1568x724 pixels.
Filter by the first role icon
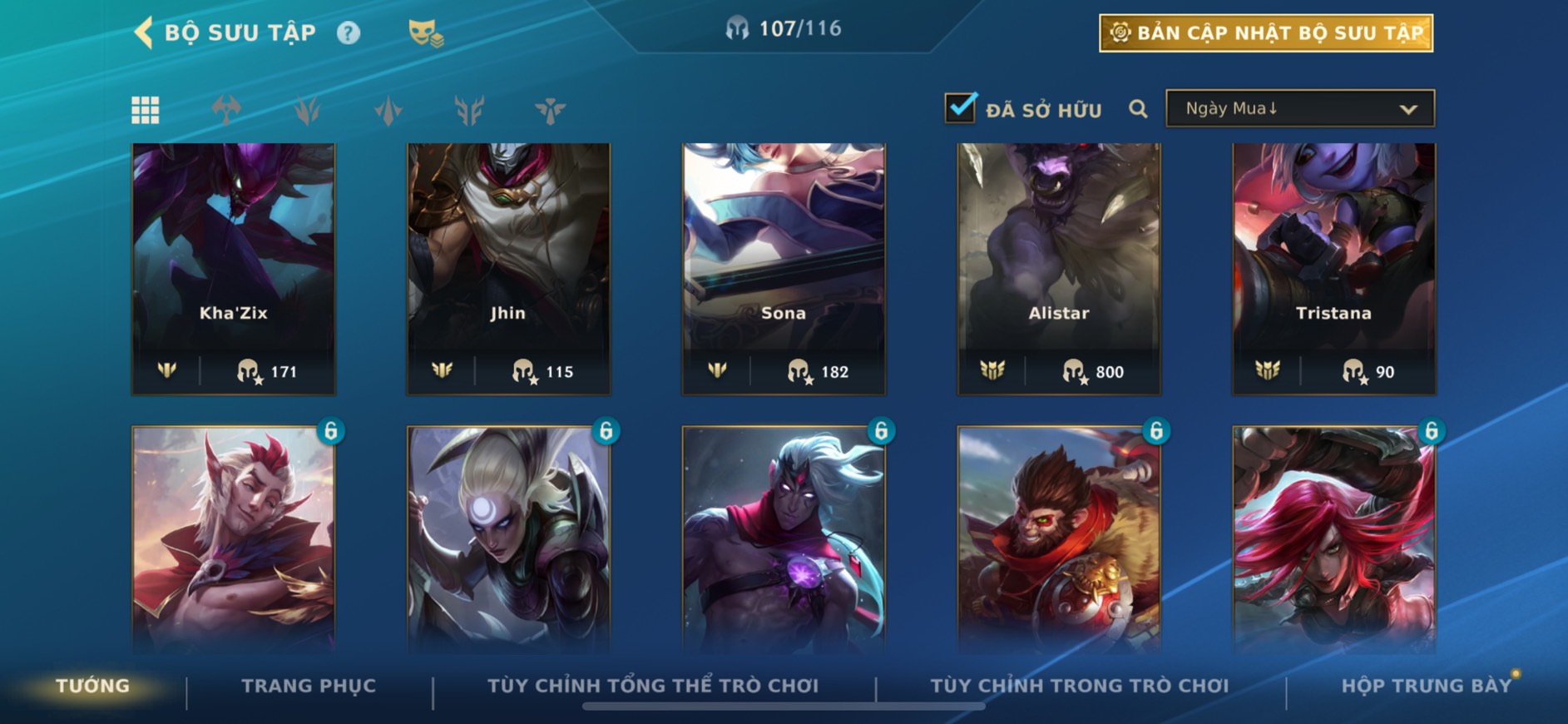226,110
